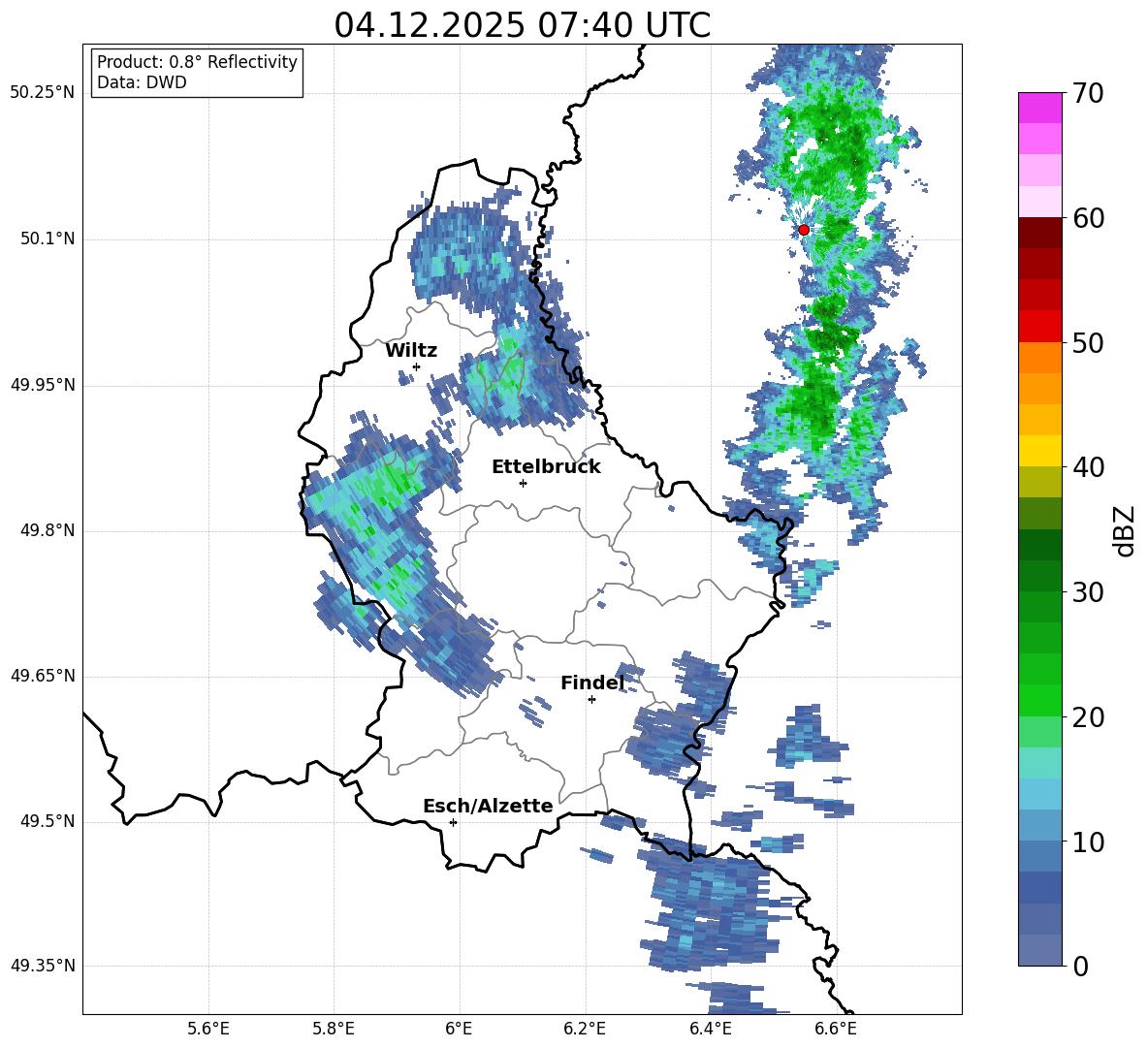Viewport: 1148px width, 1048px height.
Task: Click the 5.8°E longitude label
Action: tap(334, 1029)
